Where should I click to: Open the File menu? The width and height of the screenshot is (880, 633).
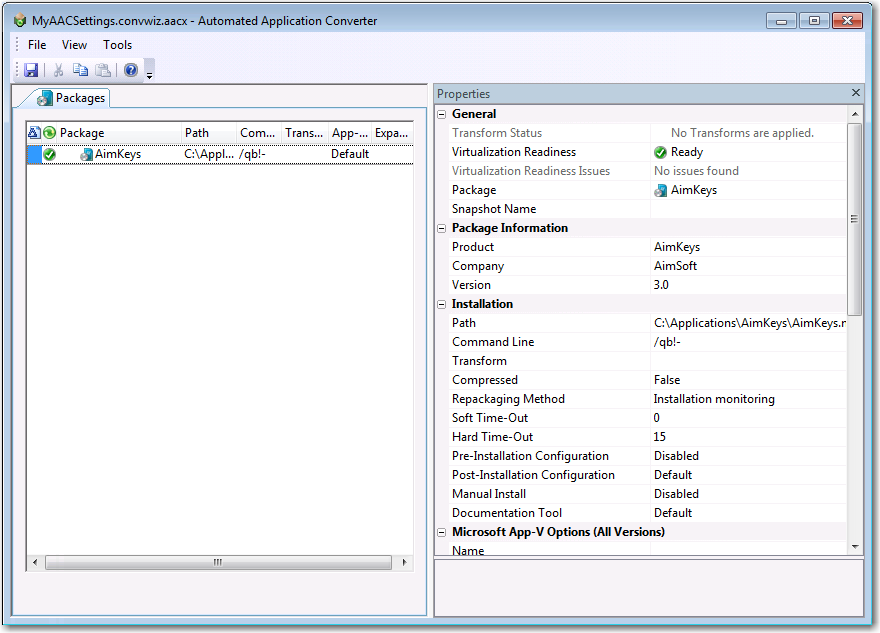pyautogui.click(x=37, y=45)
